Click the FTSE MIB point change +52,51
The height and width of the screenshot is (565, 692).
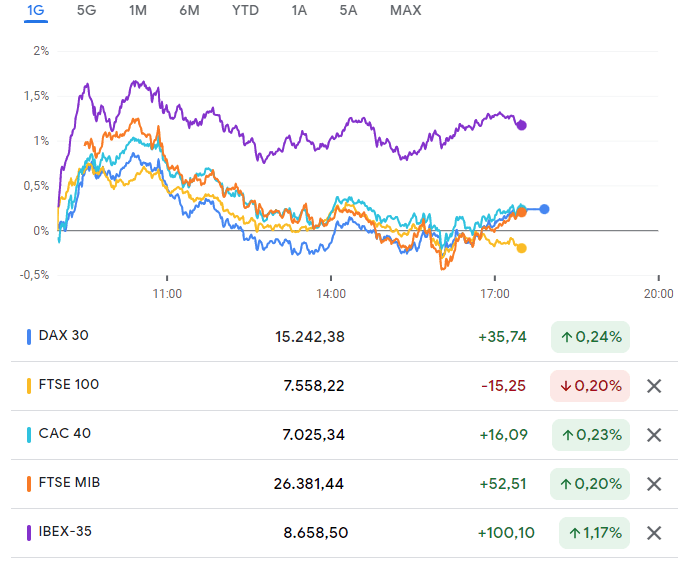pos(503,484)
